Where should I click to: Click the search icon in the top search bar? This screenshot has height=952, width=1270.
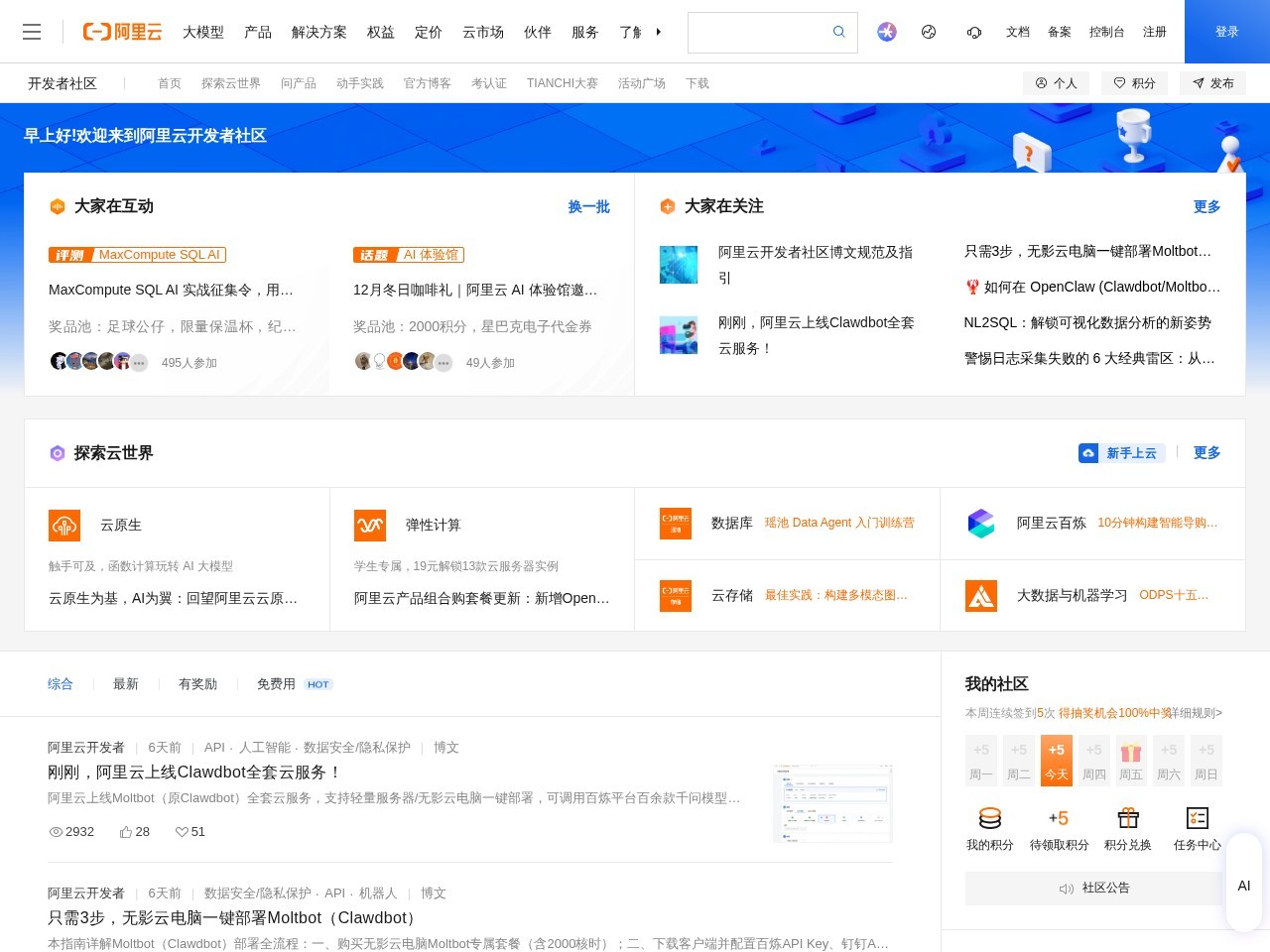click(838, 32)
